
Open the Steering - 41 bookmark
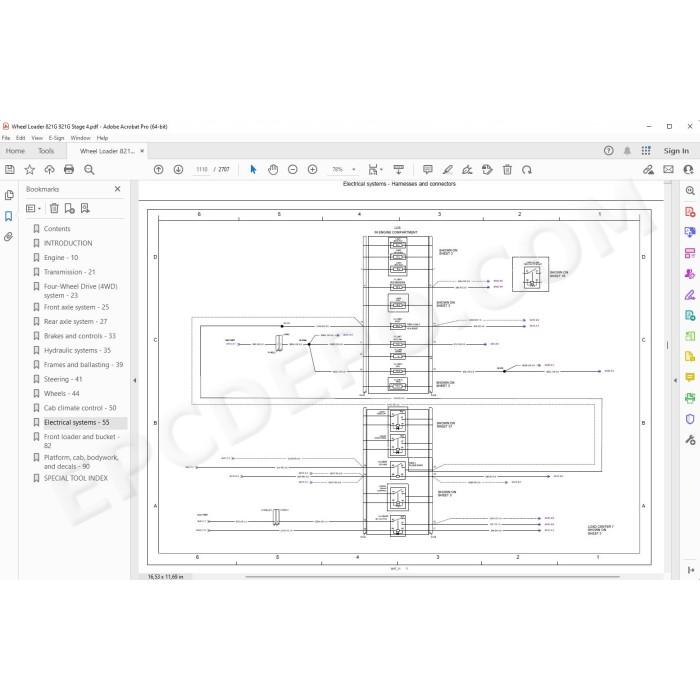(x=63, y=379)
